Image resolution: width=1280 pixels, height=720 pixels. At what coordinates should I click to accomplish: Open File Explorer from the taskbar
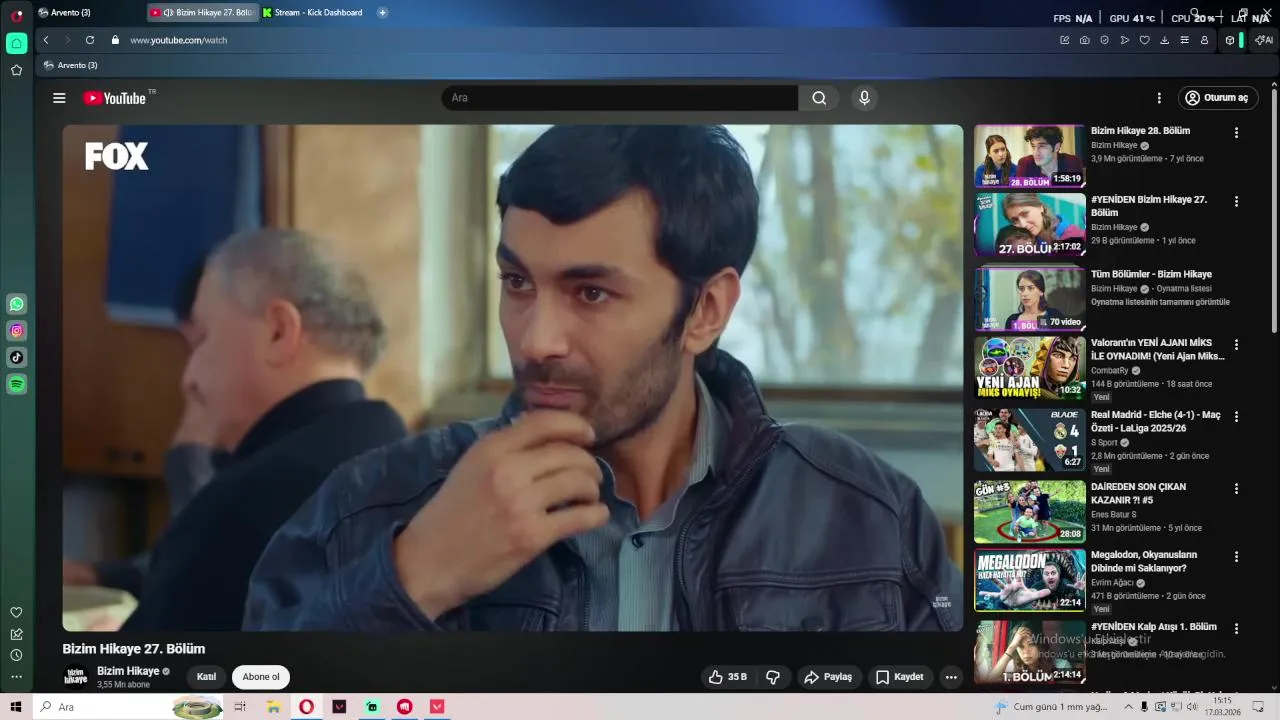(273, 707)
